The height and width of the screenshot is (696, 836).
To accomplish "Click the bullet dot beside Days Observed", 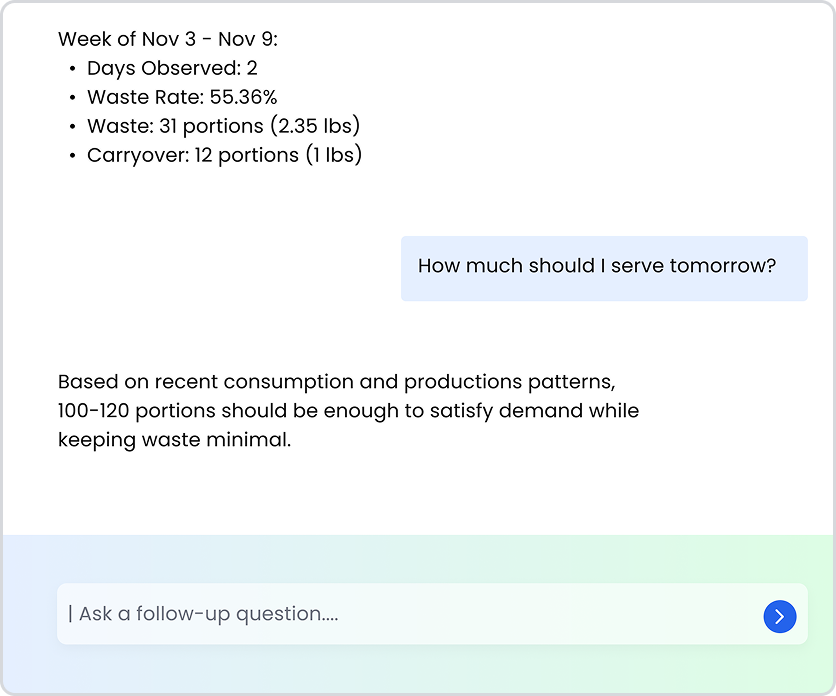I will (73, 69).
